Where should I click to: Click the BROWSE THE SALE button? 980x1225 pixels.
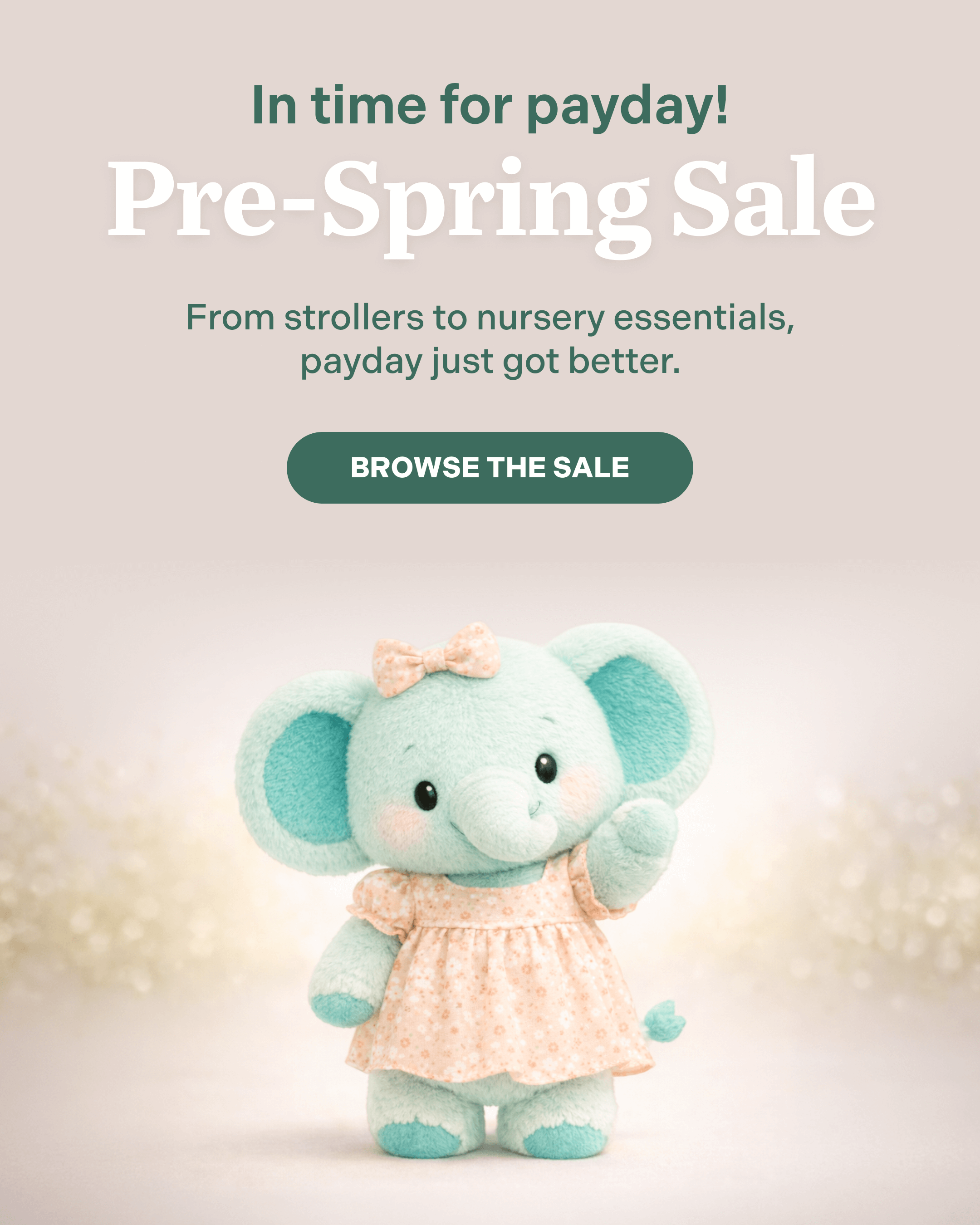490,468
